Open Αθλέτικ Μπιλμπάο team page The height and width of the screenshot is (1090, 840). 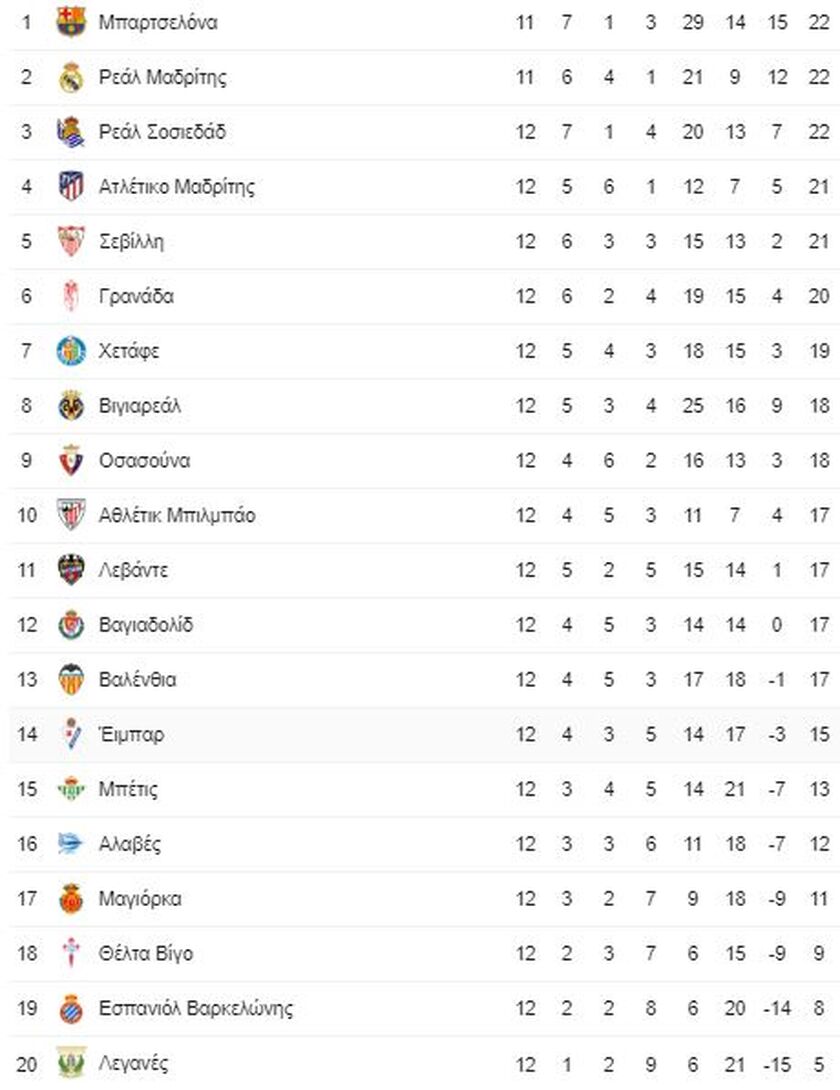pyautogui.click(x=177, y=515)
